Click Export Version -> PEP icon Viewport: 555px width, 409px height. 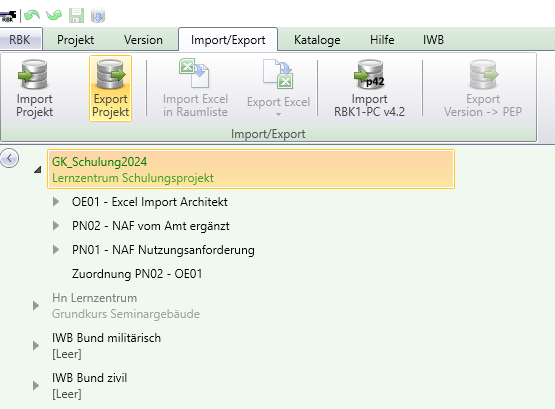point(483,75)
